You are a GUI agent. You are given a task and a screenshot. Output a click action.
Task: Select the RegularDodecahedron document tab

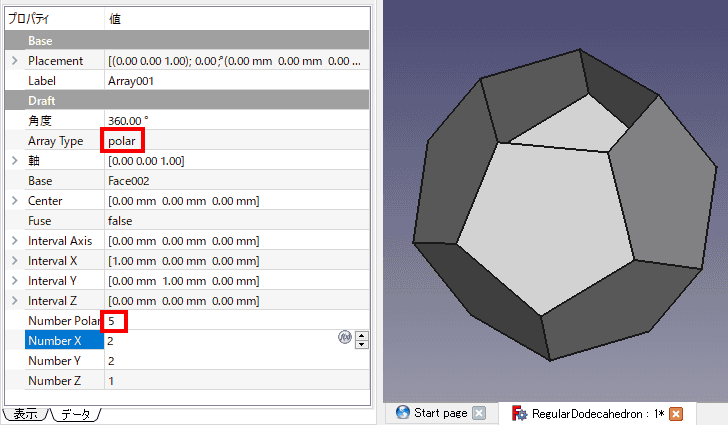[x=598, y=413]
